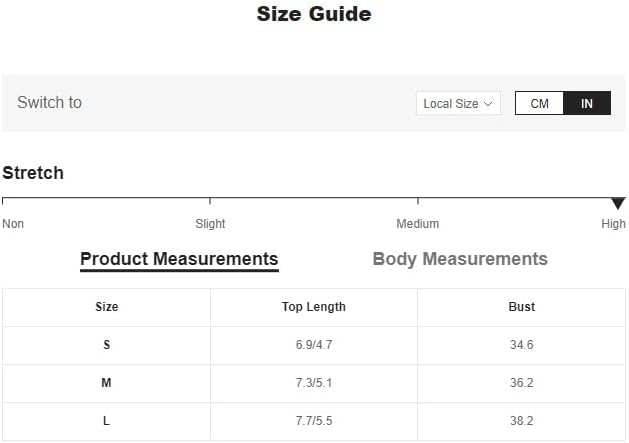Open the Product Measurements tab
The width and height of the screenshot is (629, 443).
[179, 259]
